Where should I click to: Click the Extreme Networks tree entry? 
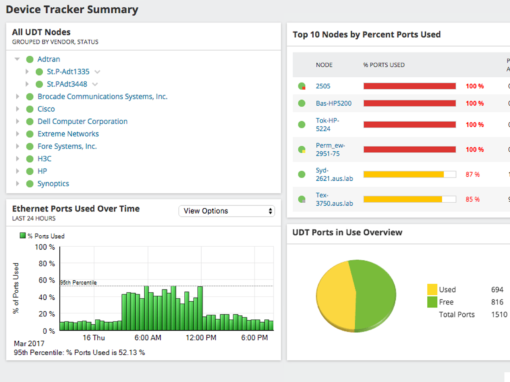coord(68,134)
